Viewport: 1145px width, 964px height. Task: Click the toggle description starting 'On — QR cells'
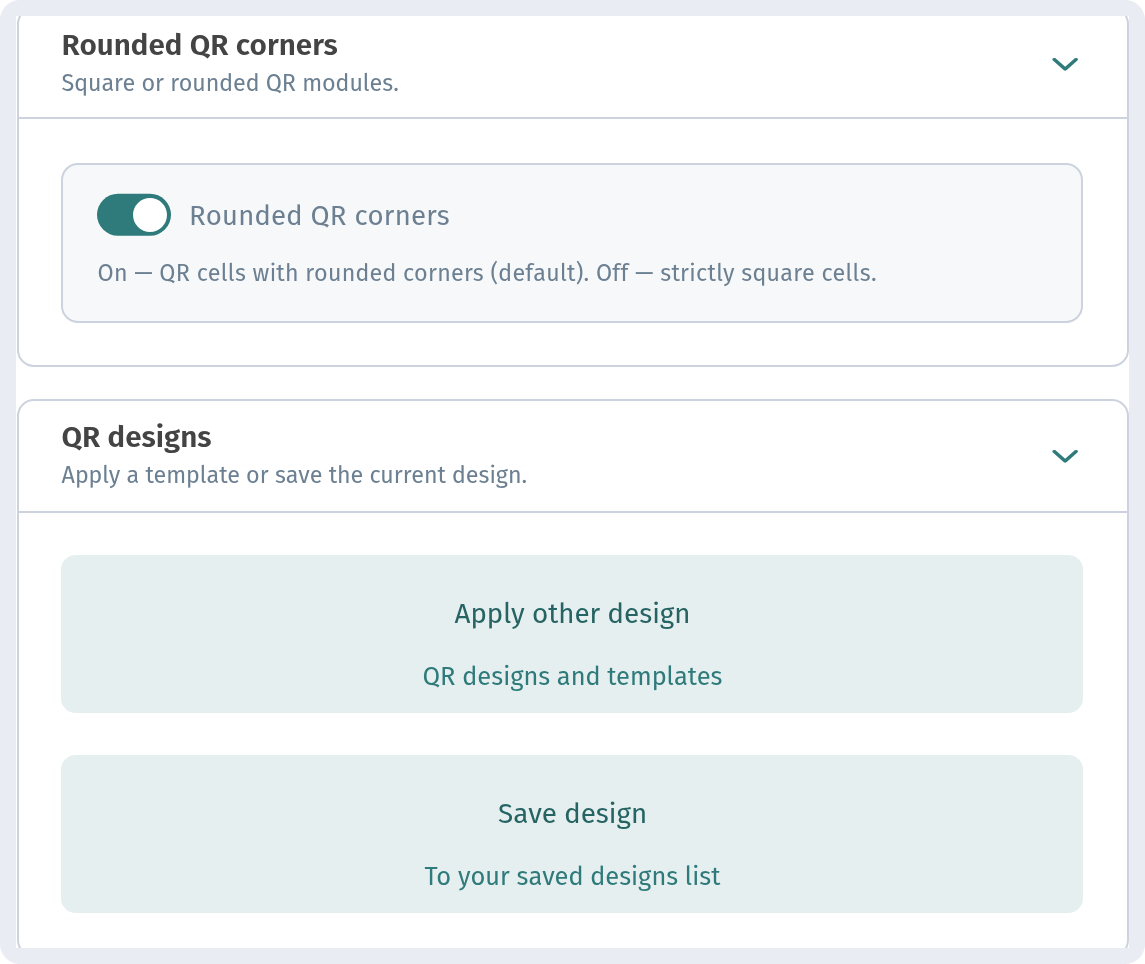(487, 273)
